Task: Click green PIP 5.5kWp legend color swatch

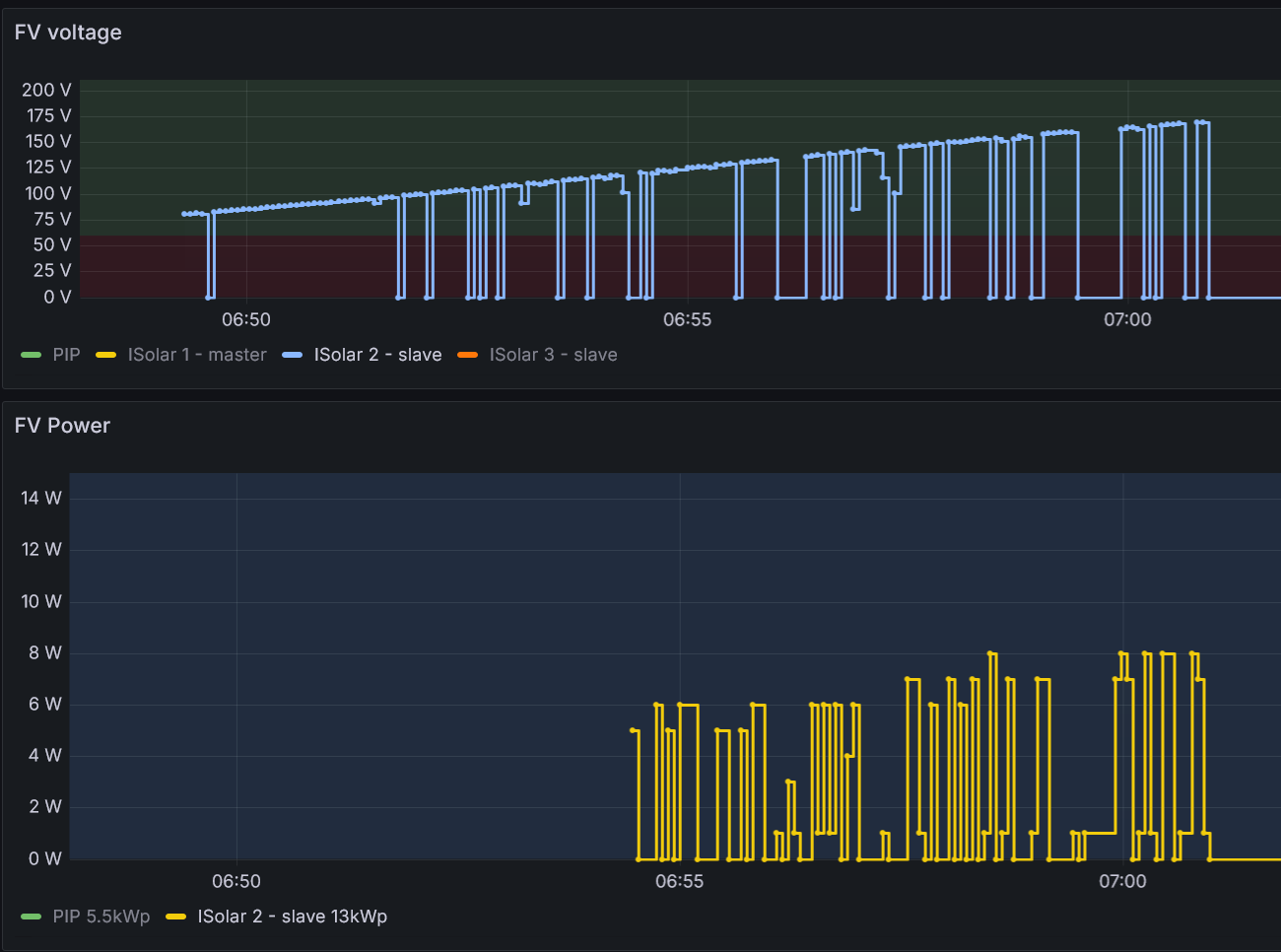Action: [31, 917]
